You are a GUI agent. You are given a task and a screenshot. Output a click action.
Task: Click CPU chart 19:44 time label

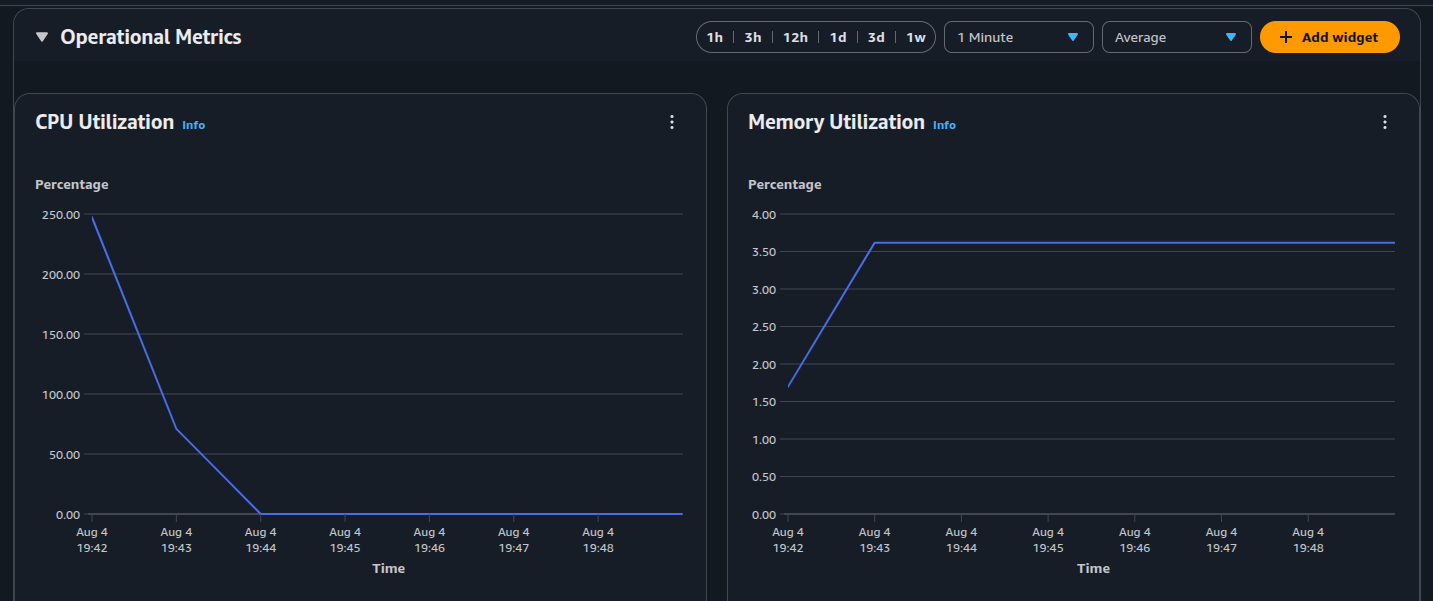261,540
